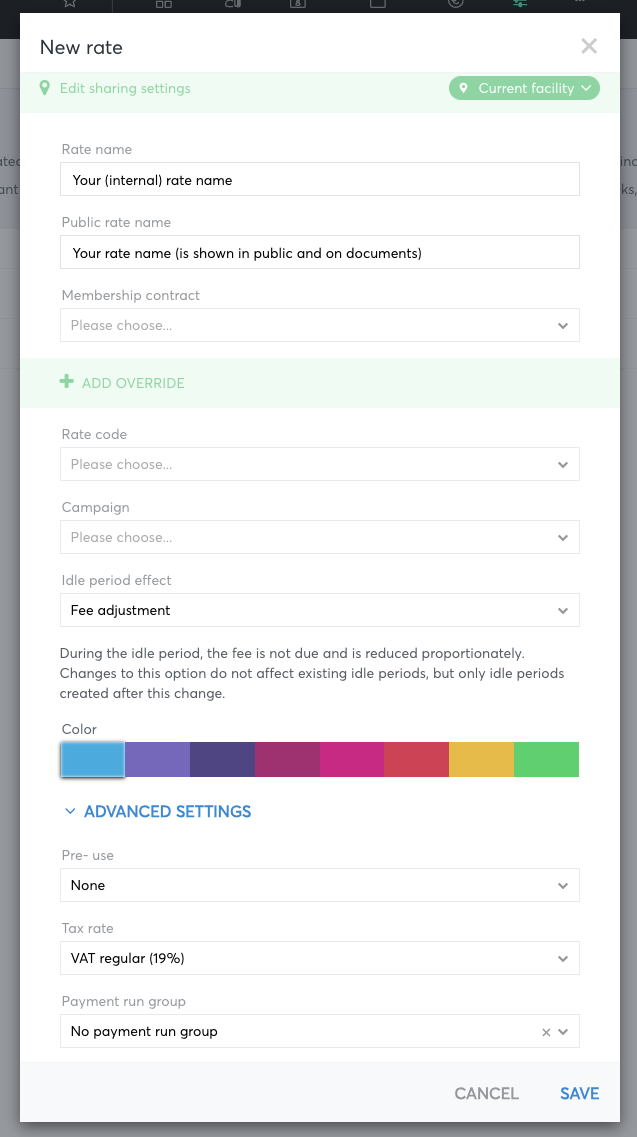
Task: Cancel the new rate dialog
Action: point(486,1093)
